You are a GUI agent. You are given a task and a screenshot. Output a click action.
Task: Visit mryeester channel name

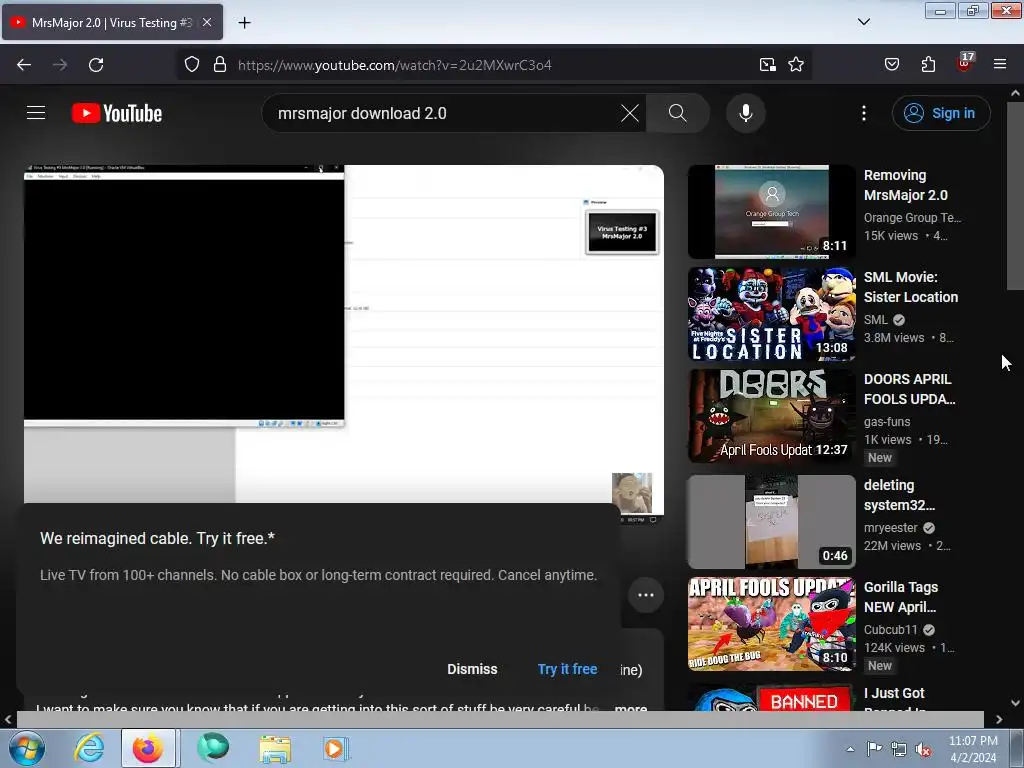point(891,528)
